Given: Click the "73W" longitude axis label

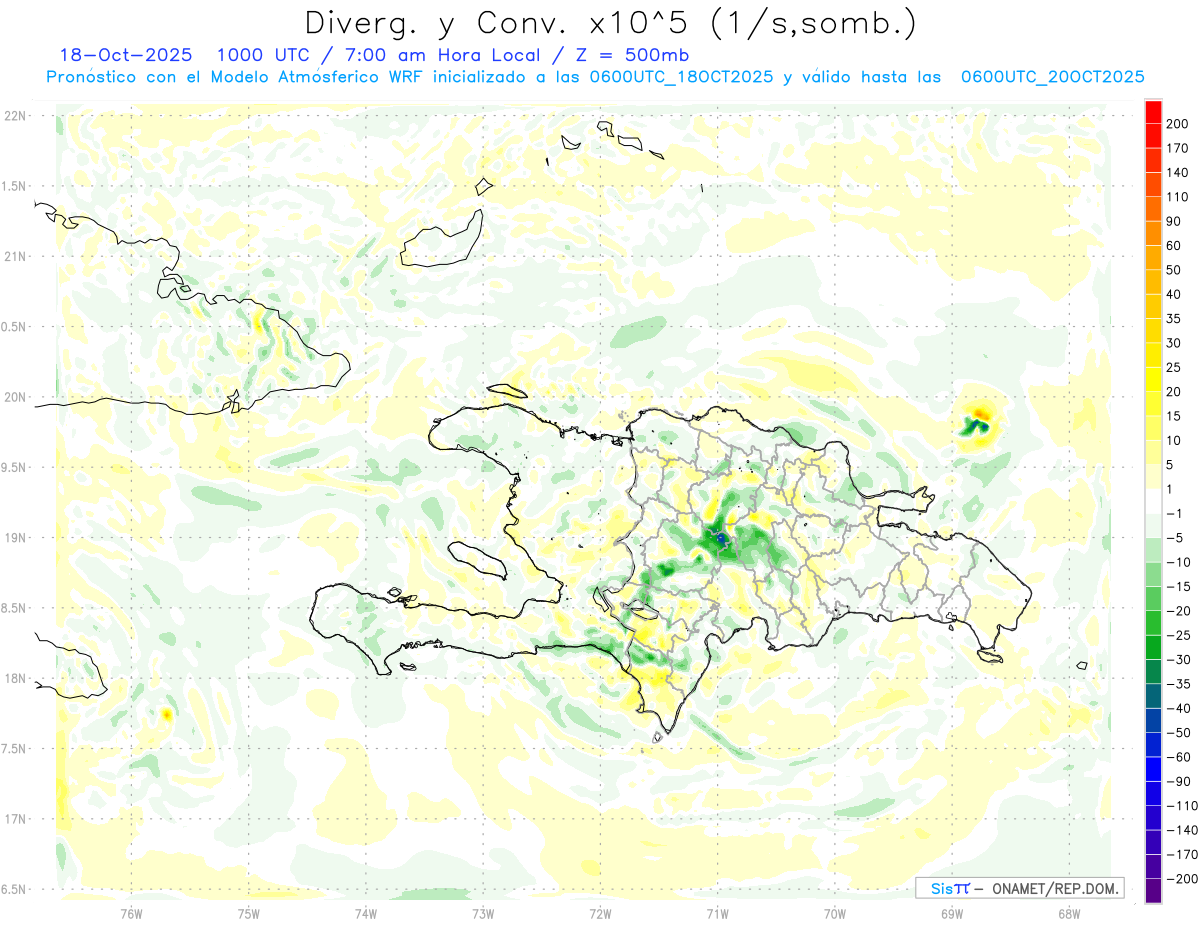Looking at the screenshot, I should (483, 914).
